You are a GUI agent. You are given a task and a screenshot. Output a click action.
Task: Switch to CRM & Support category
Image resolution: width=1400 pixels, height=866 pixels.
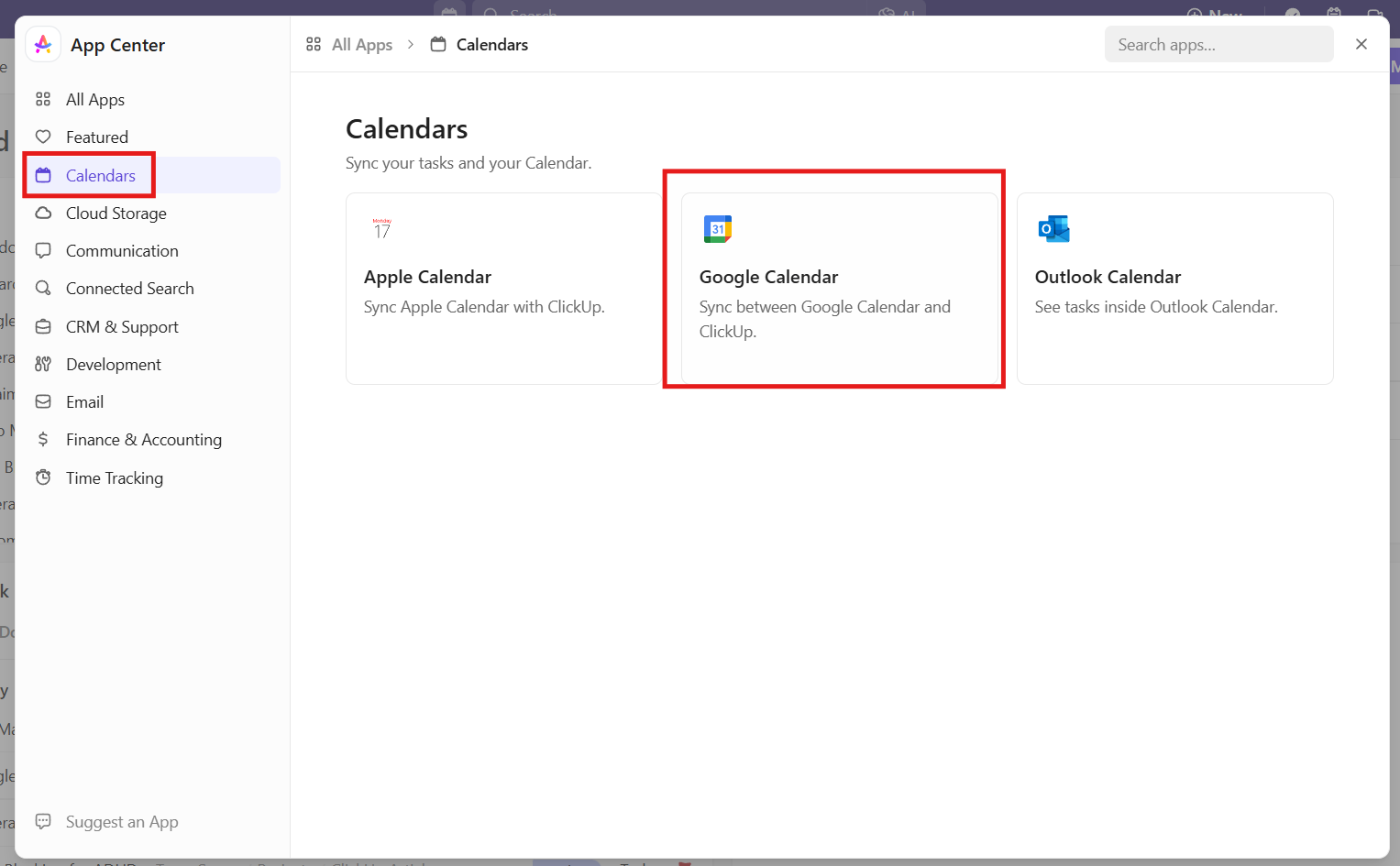122,327
